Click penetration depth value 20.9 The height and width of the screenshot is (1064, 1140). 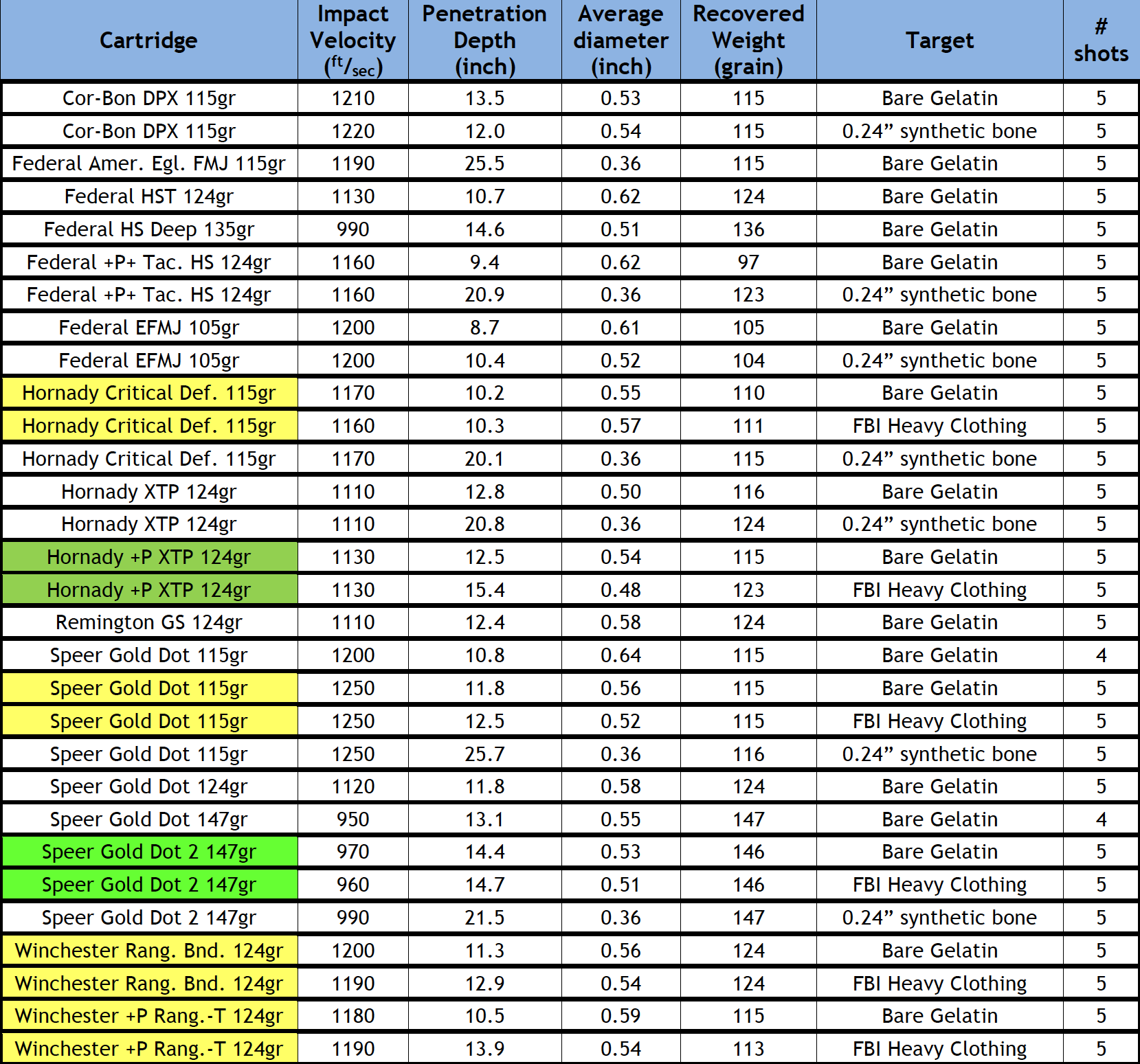coord(484,295)
